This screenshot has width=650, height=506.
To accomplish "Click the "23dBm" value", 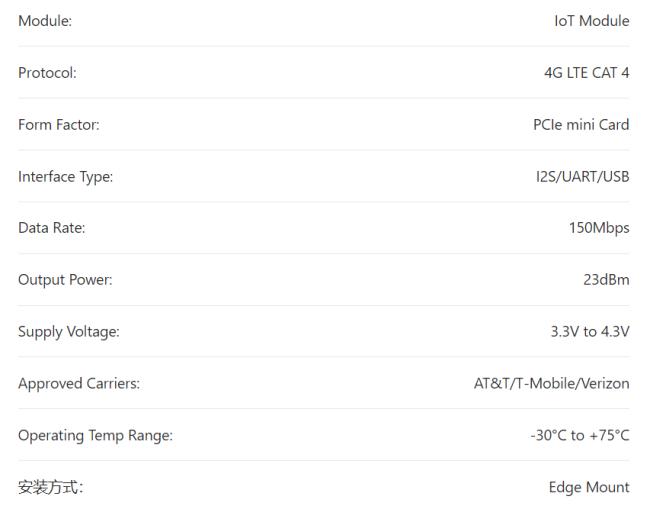I will [606, 280].
